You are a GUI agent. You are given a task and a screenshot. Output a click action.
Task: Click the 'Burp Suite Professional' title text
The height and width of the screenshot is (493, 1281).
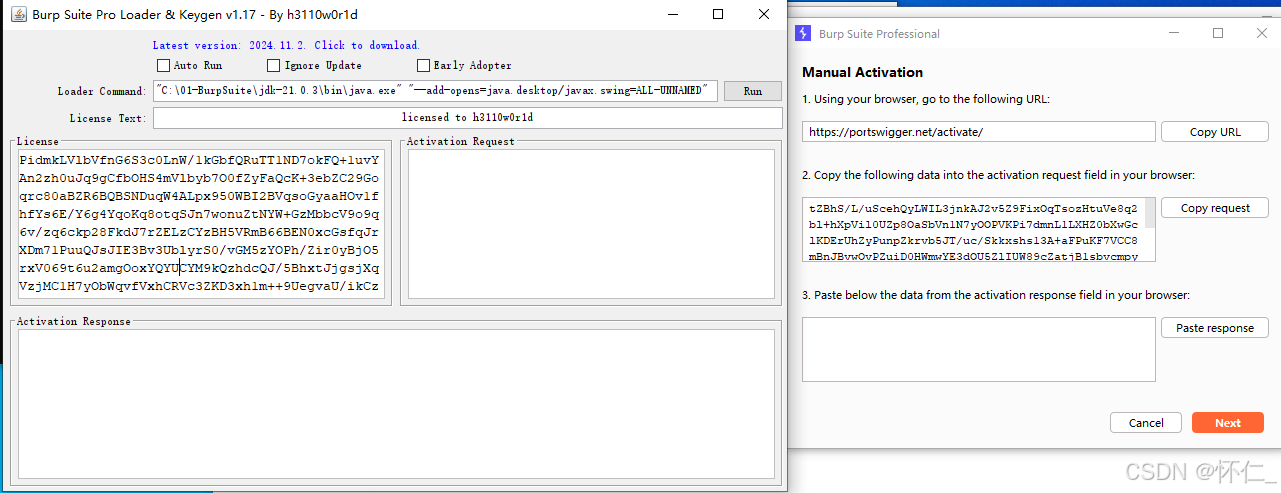point(879,33)
